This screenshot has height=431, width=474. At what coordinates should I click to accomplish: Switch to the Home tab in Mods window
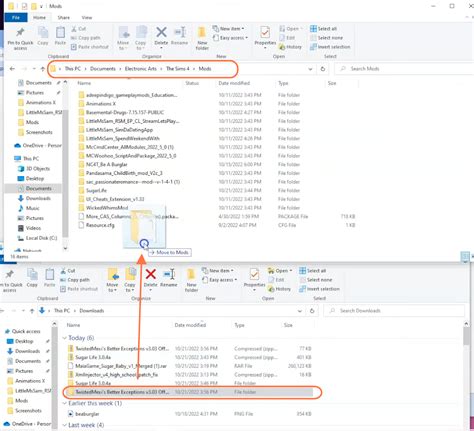click(x=39, y=18)
